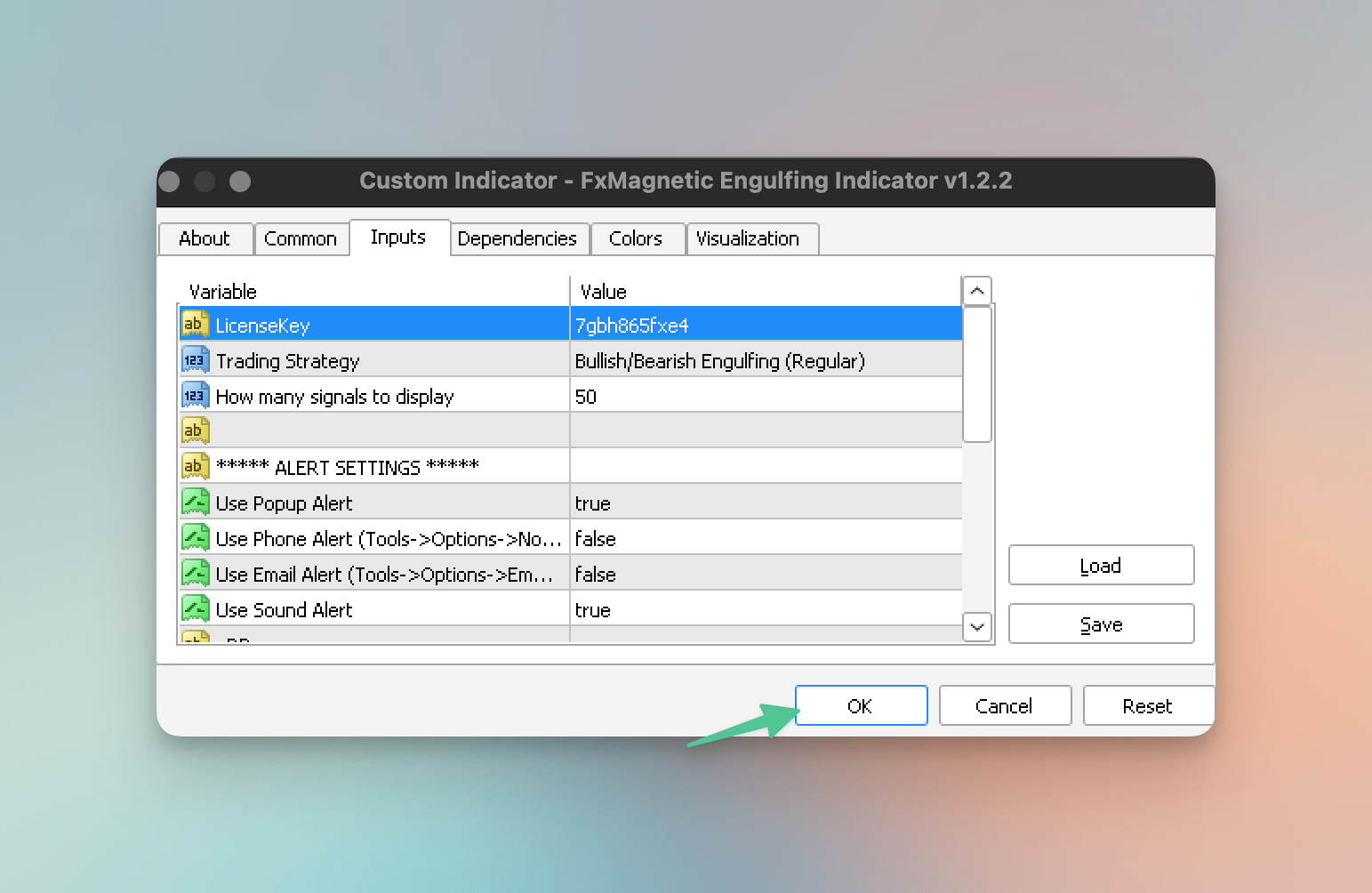Click the scroll down arrow of inputs list
This screenshot has width=1372, height=893.
977,626
